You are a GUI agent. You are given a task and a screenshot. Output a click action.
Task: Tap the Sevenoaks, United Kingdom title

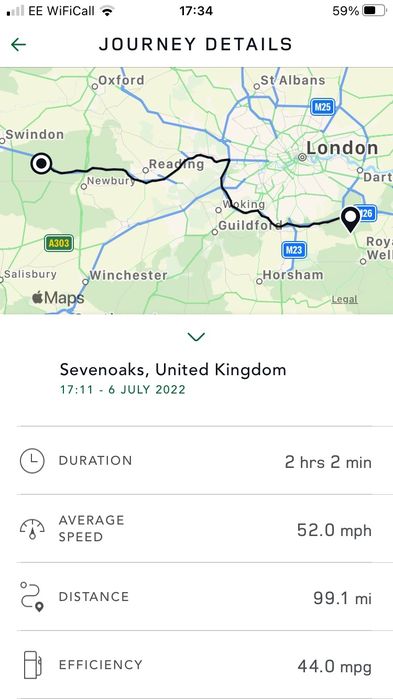coord(173,370)
